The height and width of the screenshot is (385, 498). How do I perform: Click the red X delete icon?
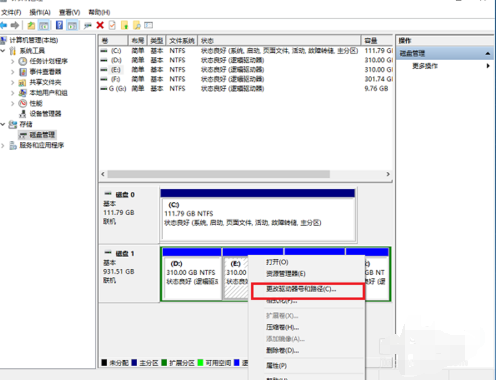[100, 25]
